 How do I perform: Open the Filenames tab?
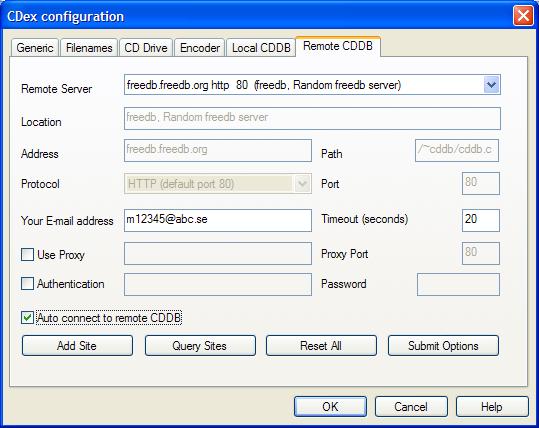(x=89, y=47)
